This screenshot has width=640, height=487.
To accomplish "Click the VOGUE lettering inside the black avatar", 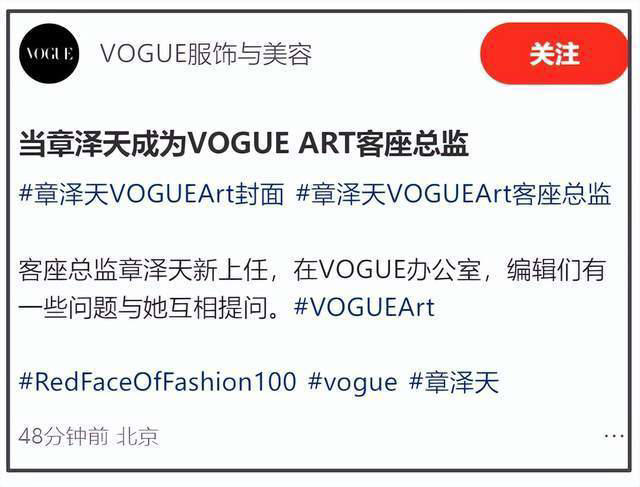I will (x=49, y=54).
